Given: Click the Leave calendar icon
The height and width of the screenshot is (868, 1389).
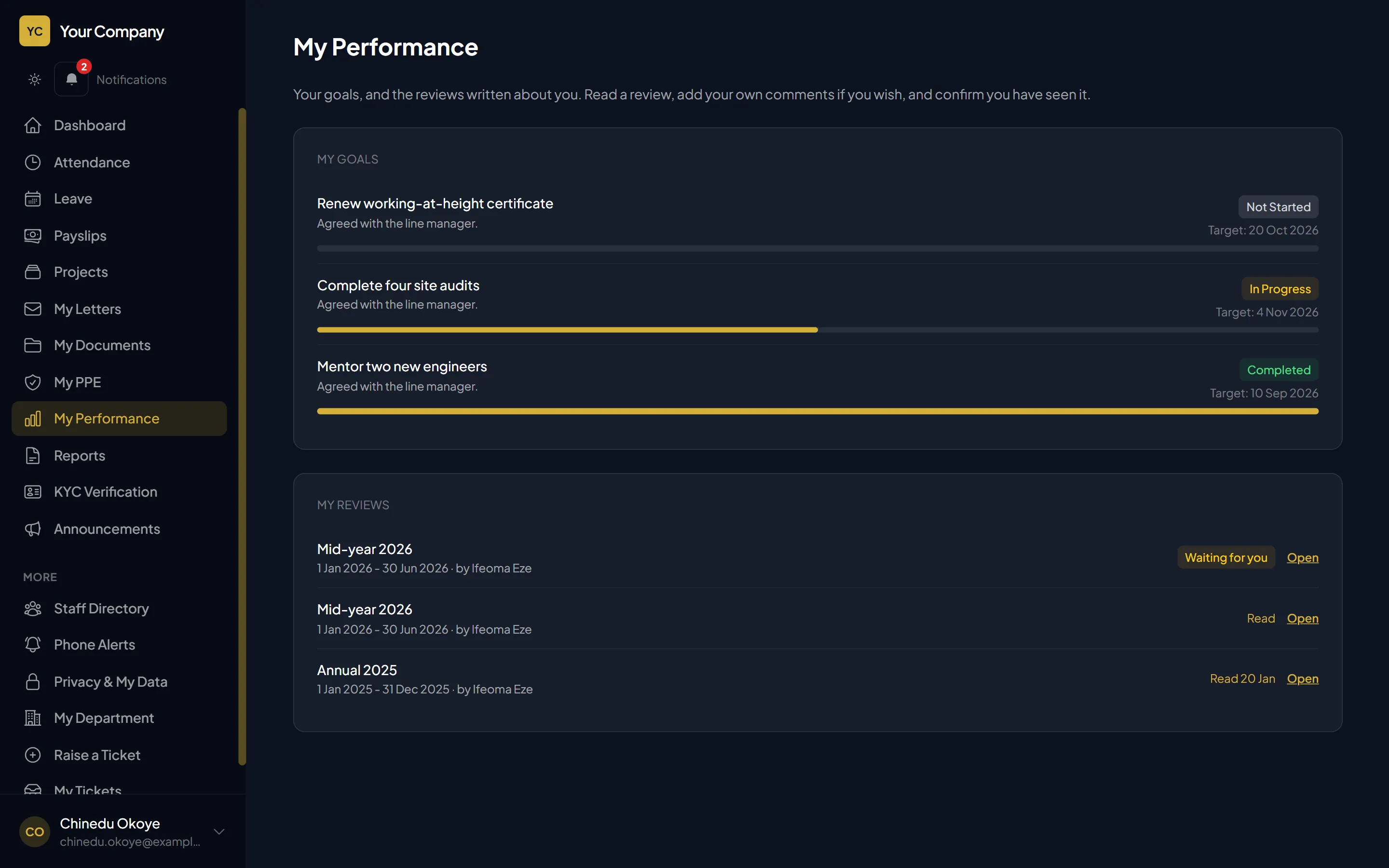Looking at the screenshot, I should (x=33, y=199).
